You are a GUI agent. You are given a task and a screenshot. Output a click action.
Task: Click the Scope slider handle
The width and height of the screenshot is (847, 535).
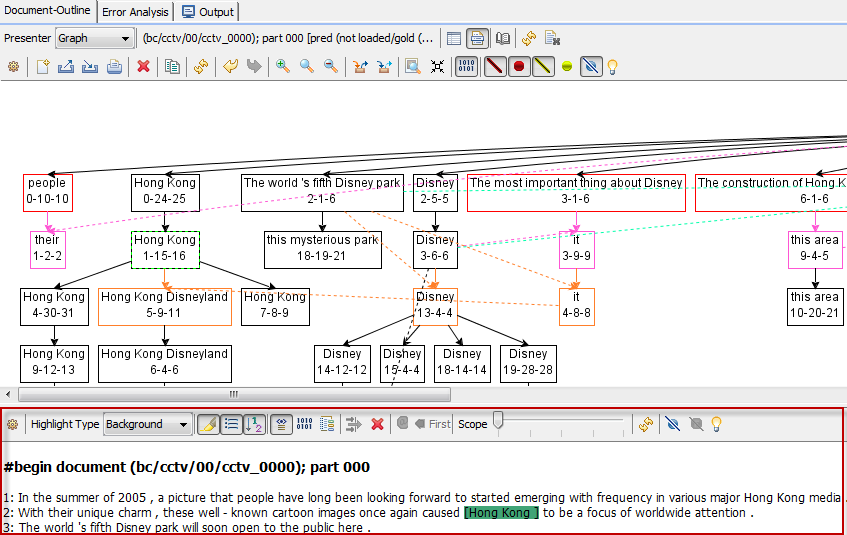click(499, 420)
